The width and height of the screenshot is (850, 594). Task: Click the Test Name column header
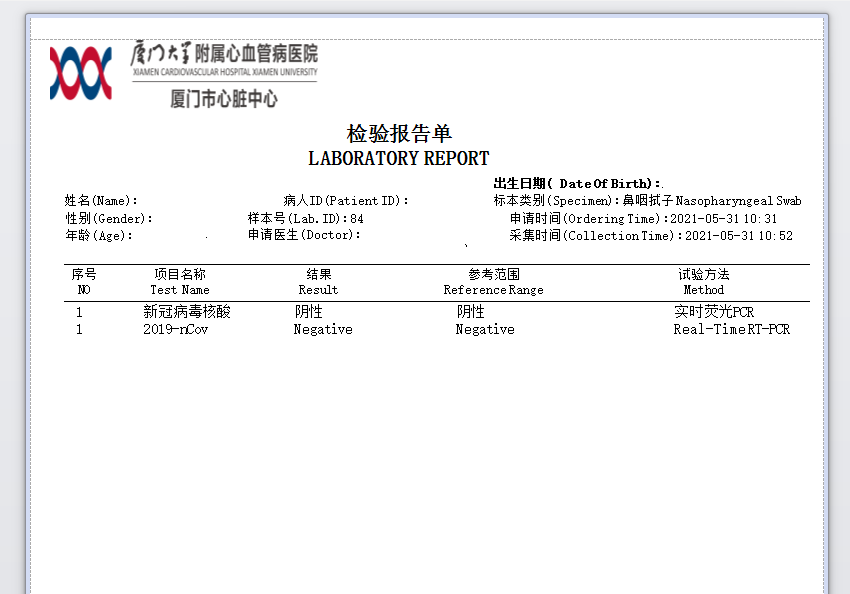coord(180,290)
